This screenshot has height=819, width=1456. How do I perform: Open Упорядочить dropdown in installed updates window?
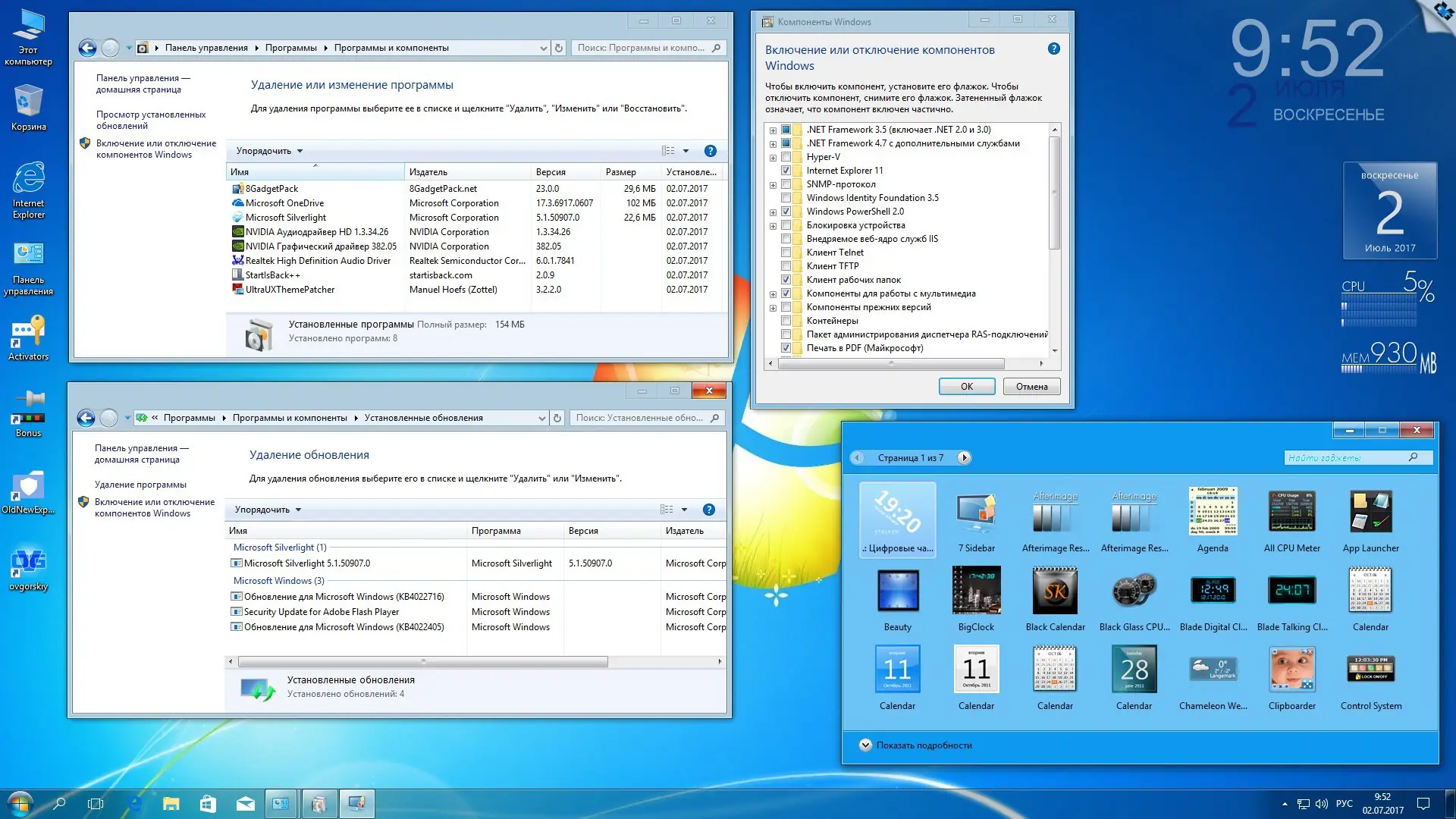268,510
